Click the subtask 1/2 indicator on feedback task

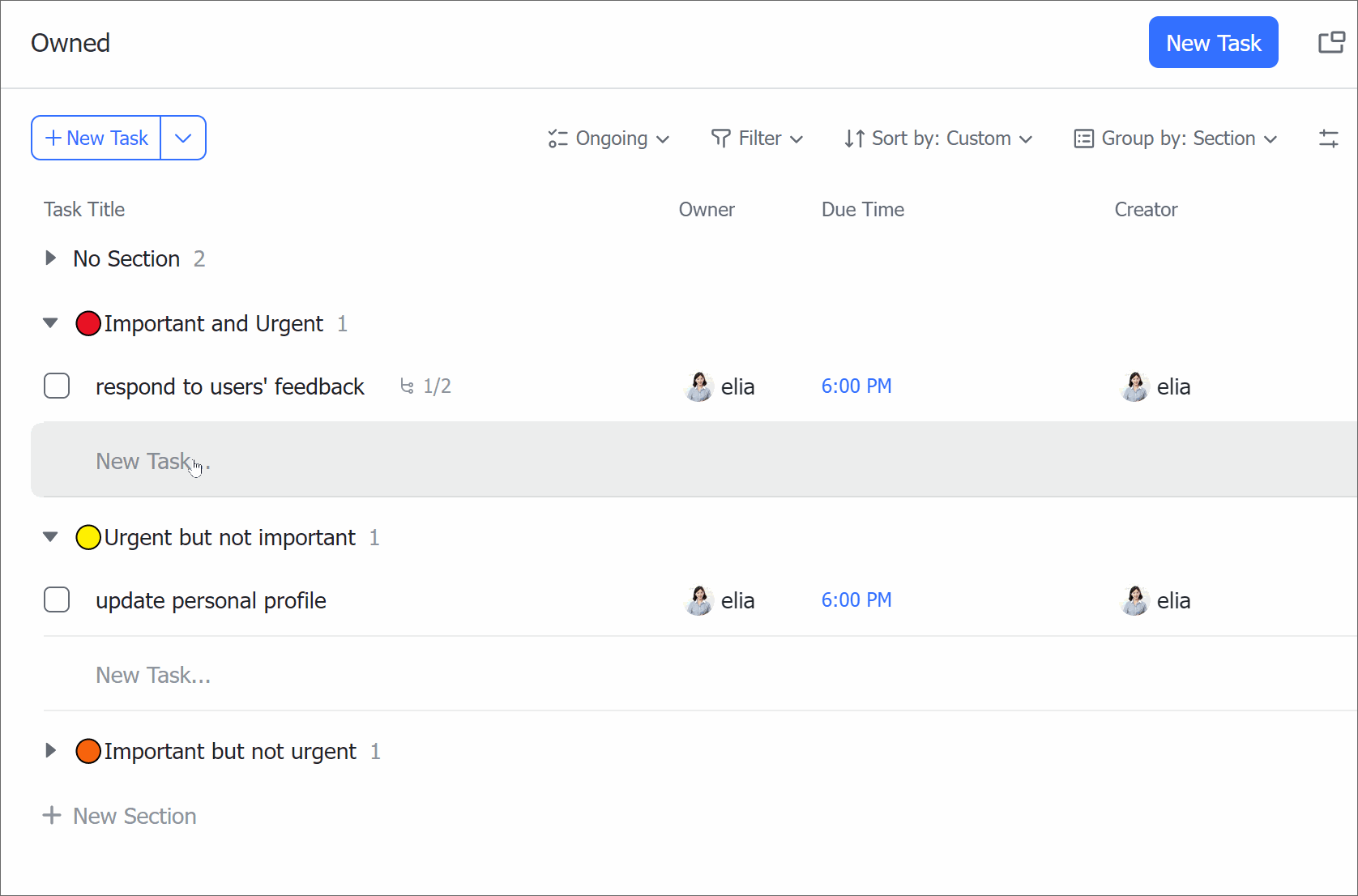point(425,386)
